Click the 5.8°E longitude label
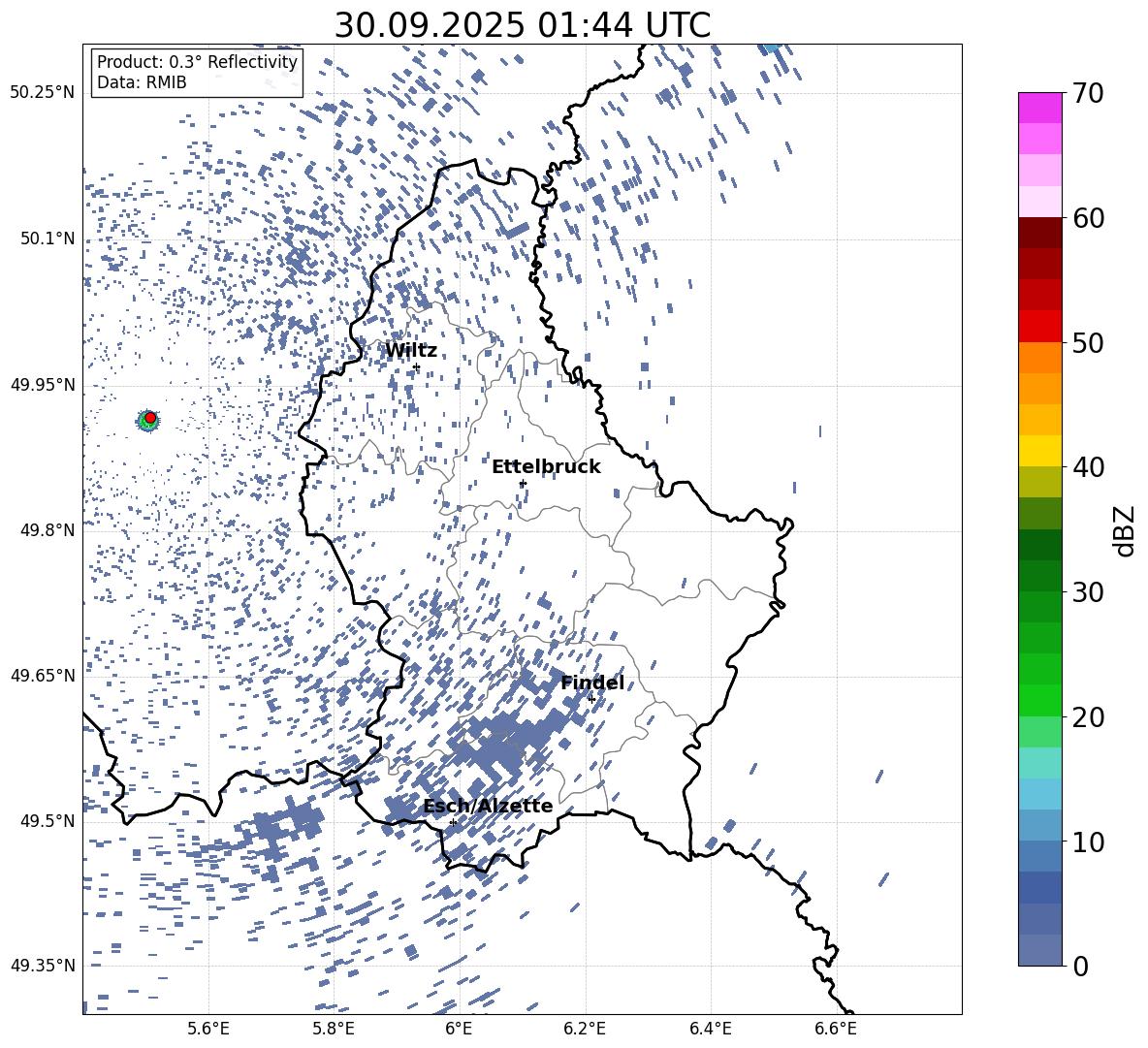Screen dimensions: 1148x1048 point(334,1029)
